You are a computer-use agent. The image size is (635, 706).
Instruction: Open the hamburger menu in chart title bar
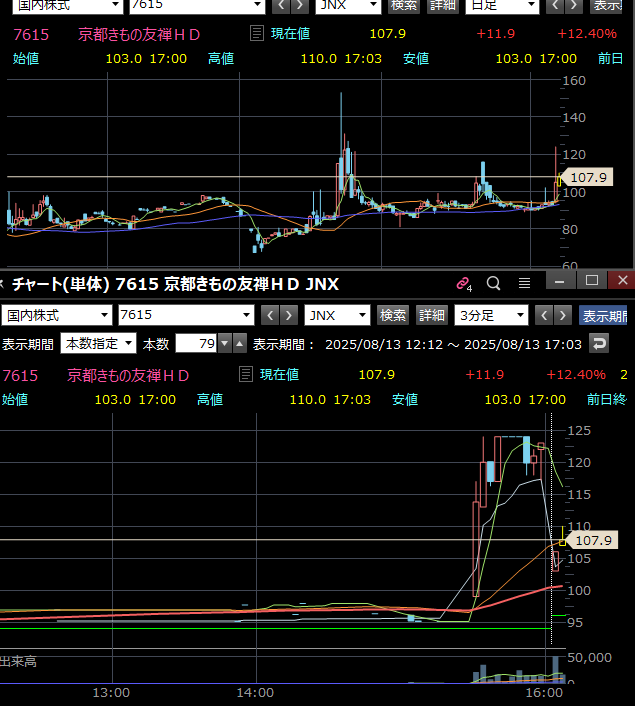click(524, 283)
